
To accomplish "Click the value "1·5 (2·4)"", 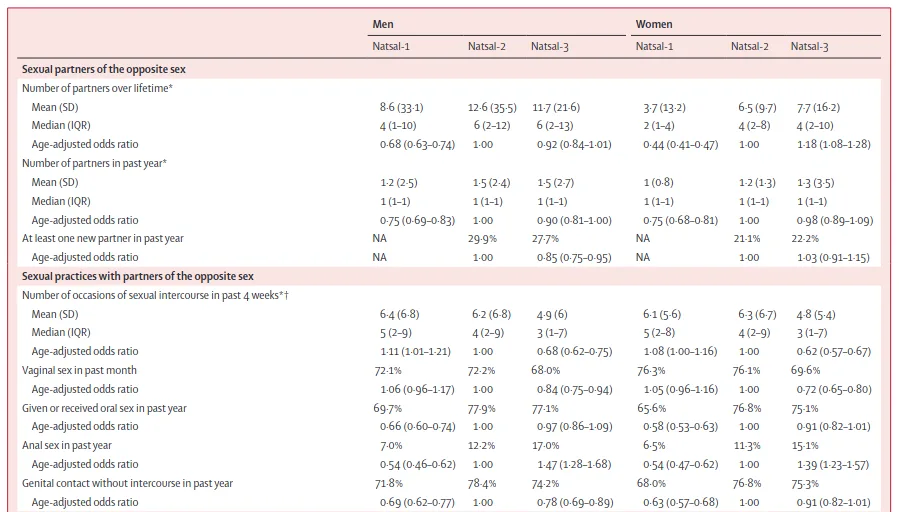I will 491,182.
